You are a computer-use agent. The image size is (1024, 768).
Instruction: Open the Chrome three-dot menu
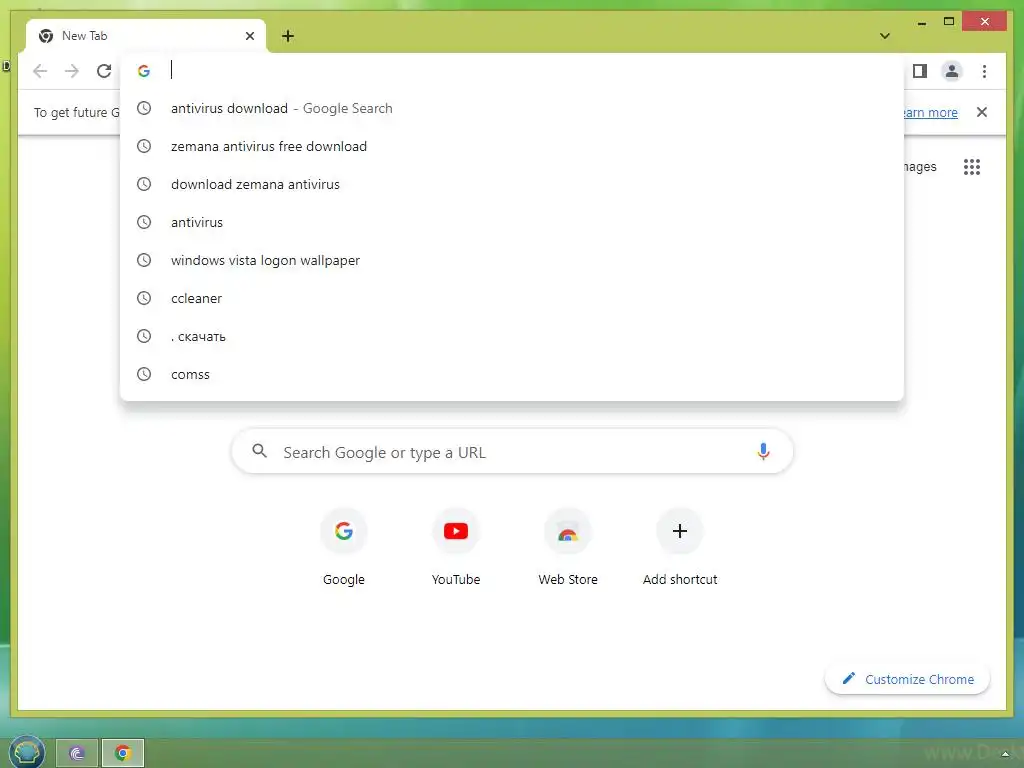point(984,71)
